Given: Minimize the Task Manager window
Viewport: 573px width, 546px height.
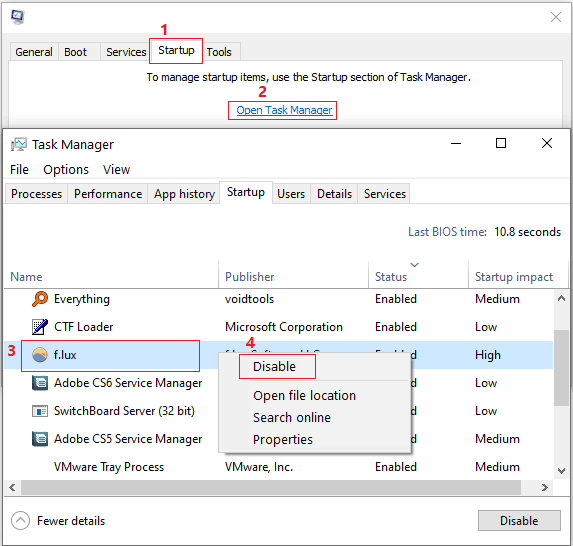Looking at the screenshot, I should 456,143.
